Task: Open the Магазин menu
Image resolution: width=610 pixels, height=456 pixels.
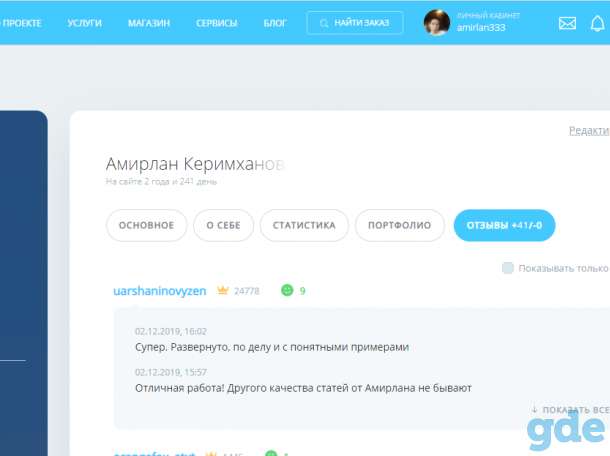Action: 149,23
